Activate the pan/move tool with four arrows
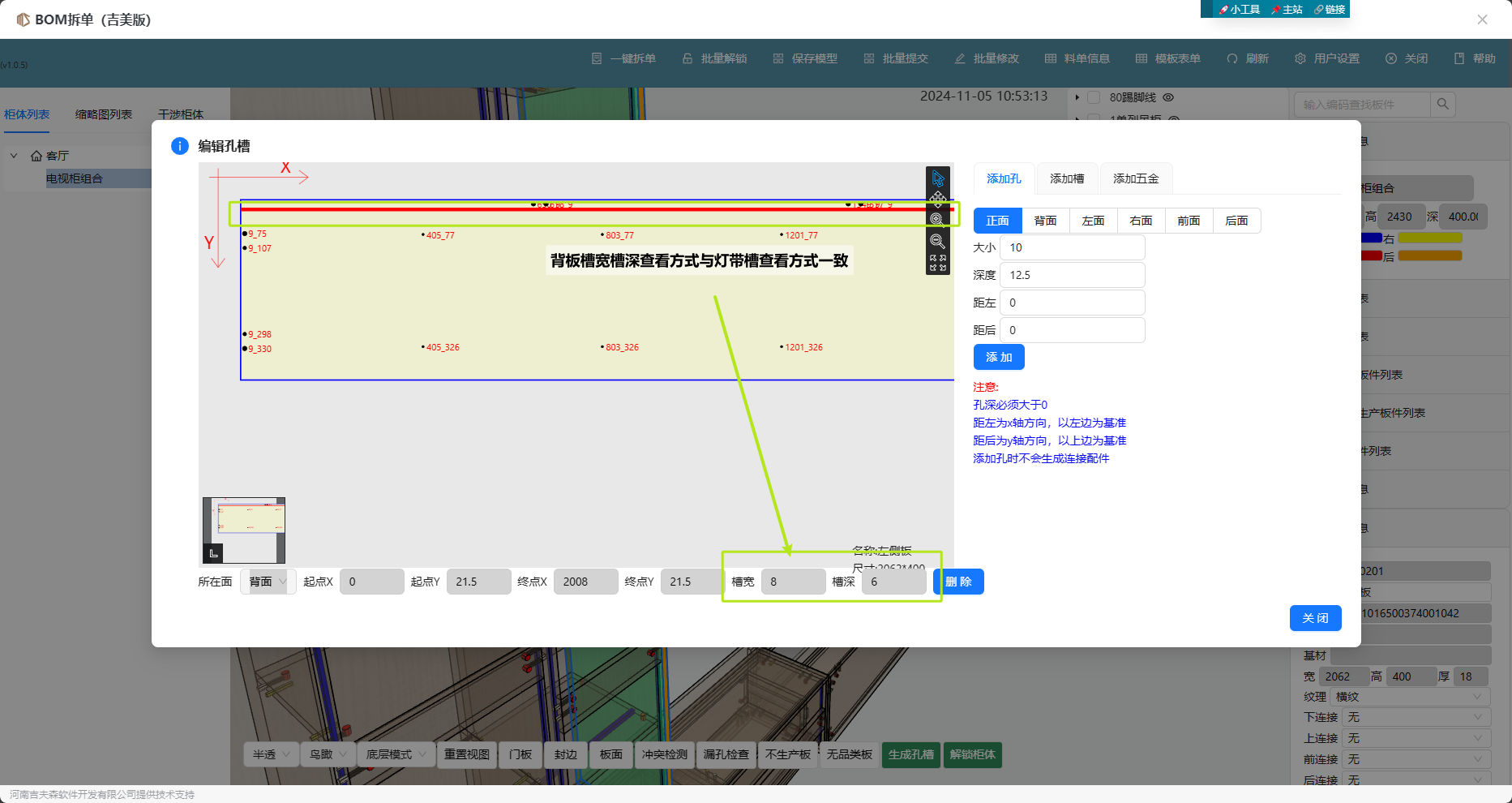Screen dimensions: 1512x803 coord(938,199)
